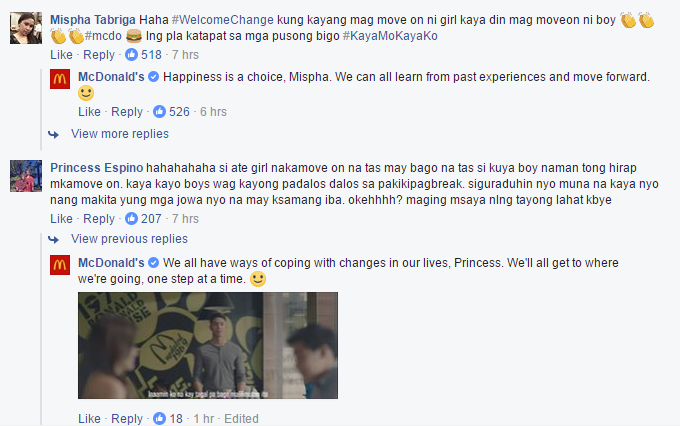The image size is (680, 426).
Task: Click McDonald's logo avatar beside coping reply
Action: (x=60, y=265)
